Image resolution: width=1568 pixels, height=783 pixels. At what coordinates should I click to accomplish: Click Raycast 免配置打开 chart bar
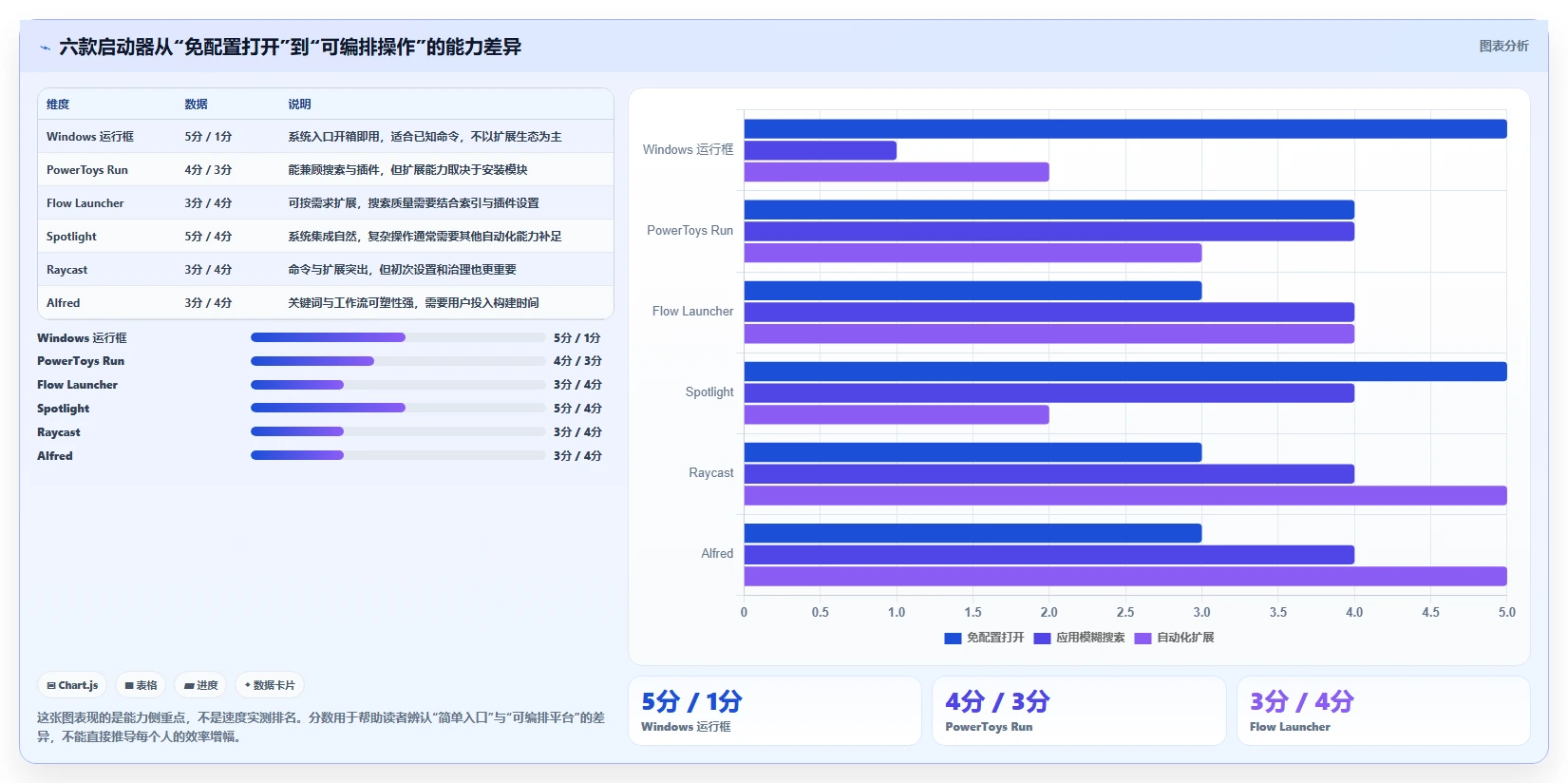(973, 452)
